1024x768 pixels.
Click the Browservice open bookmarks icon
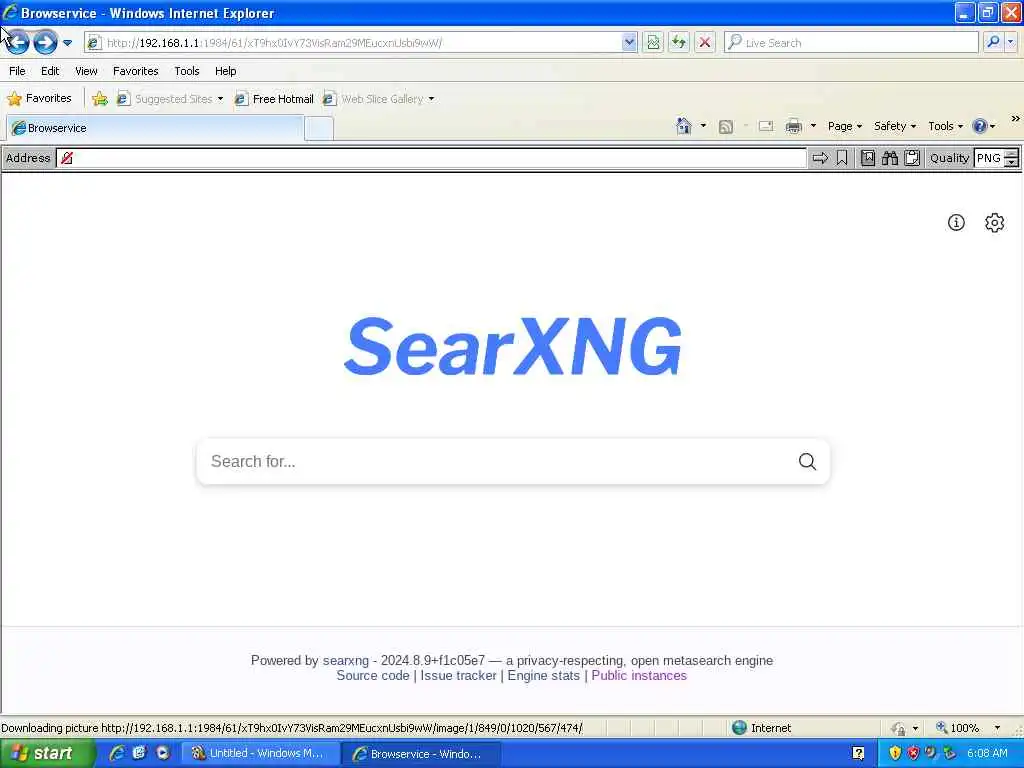(x=868, y=158)
